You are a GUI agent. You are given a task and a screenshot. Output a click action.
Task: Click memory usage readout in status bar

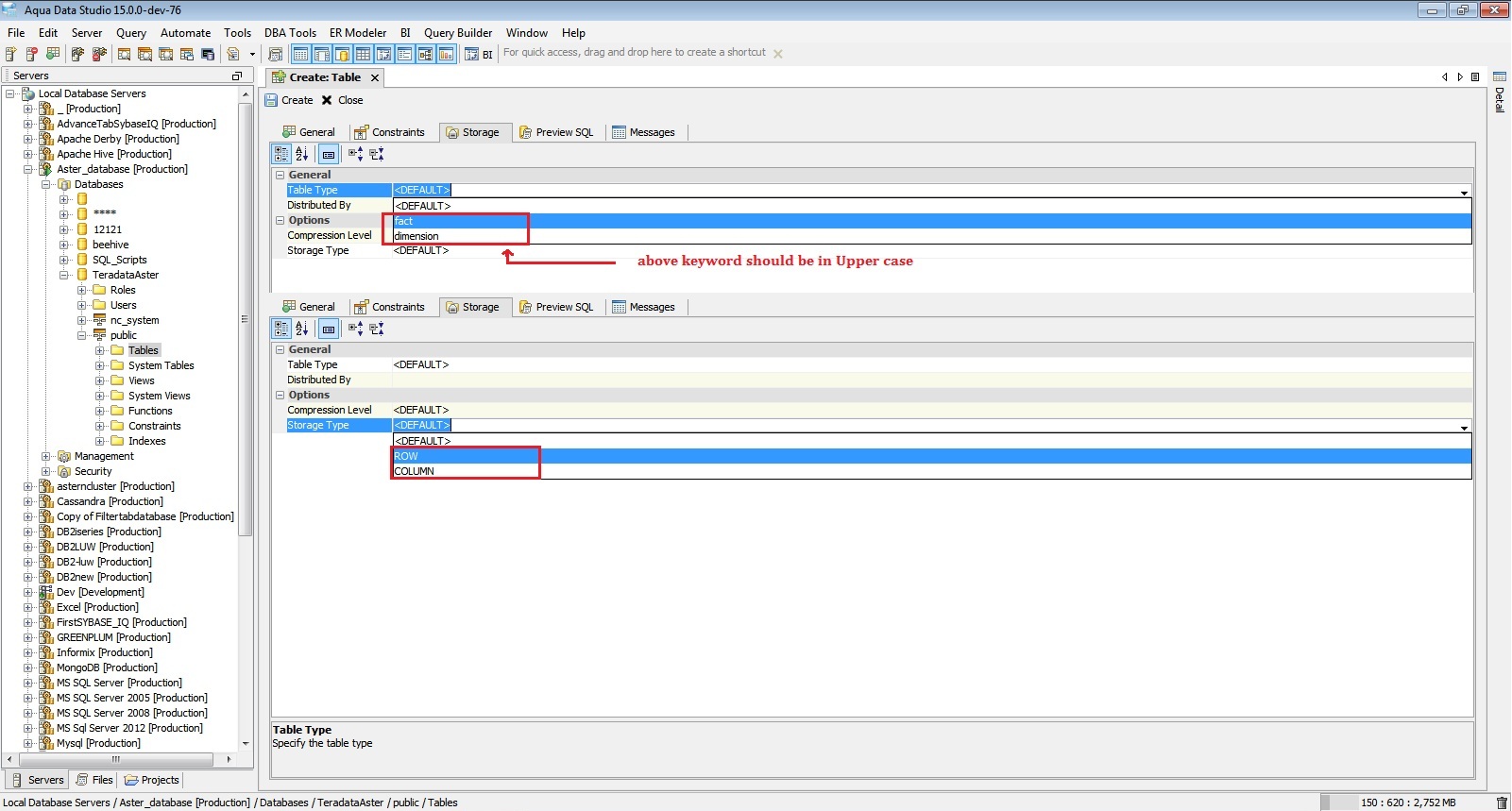[1408, 803]
